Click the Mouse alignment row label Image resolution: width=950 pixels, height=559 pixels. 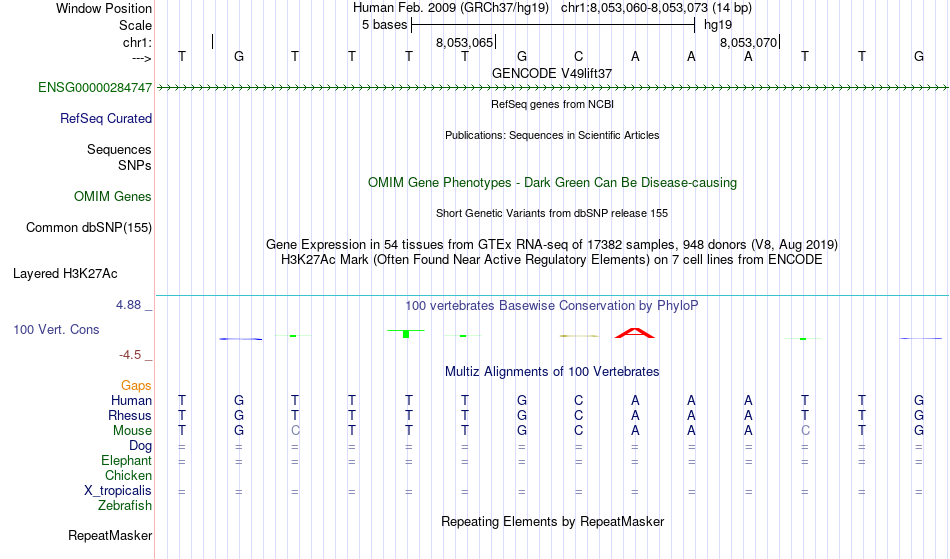[132, 431]
